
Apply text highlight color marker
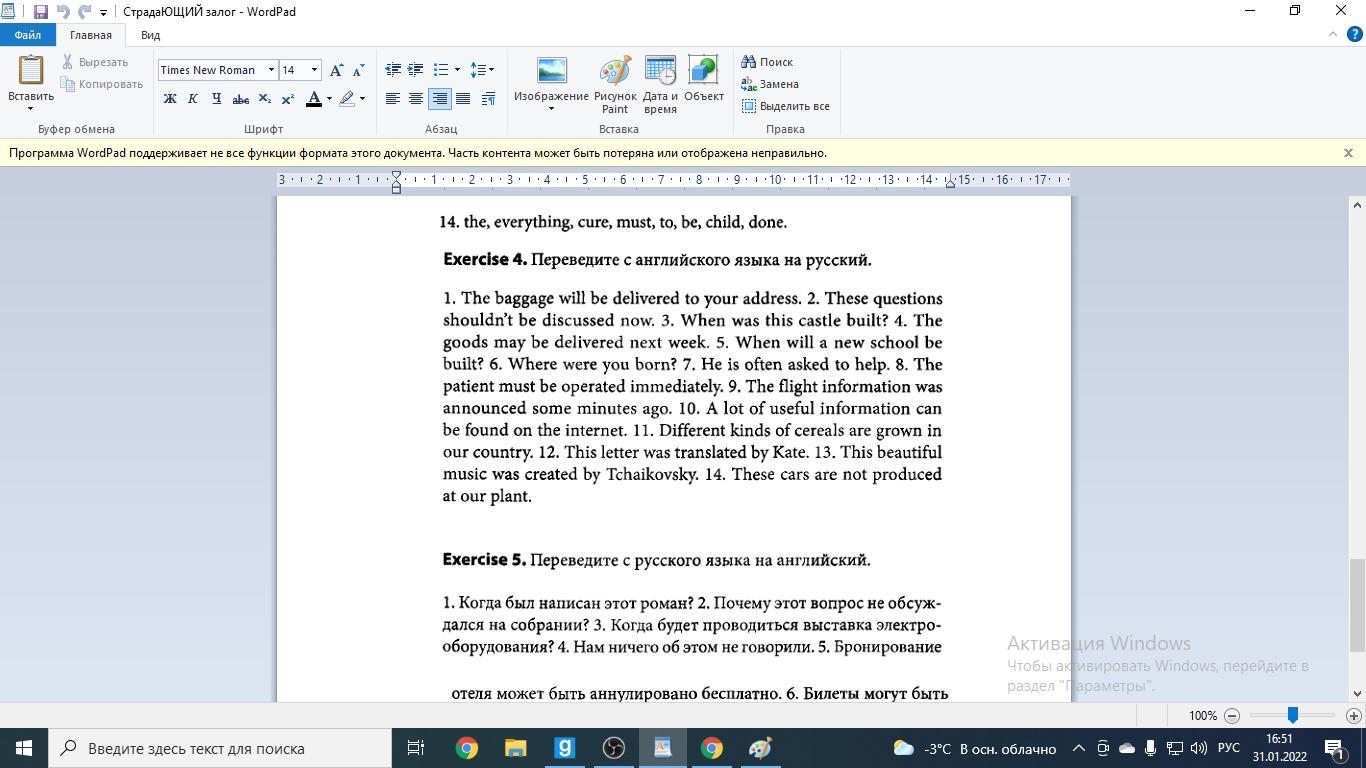click(x=347, y=99)
